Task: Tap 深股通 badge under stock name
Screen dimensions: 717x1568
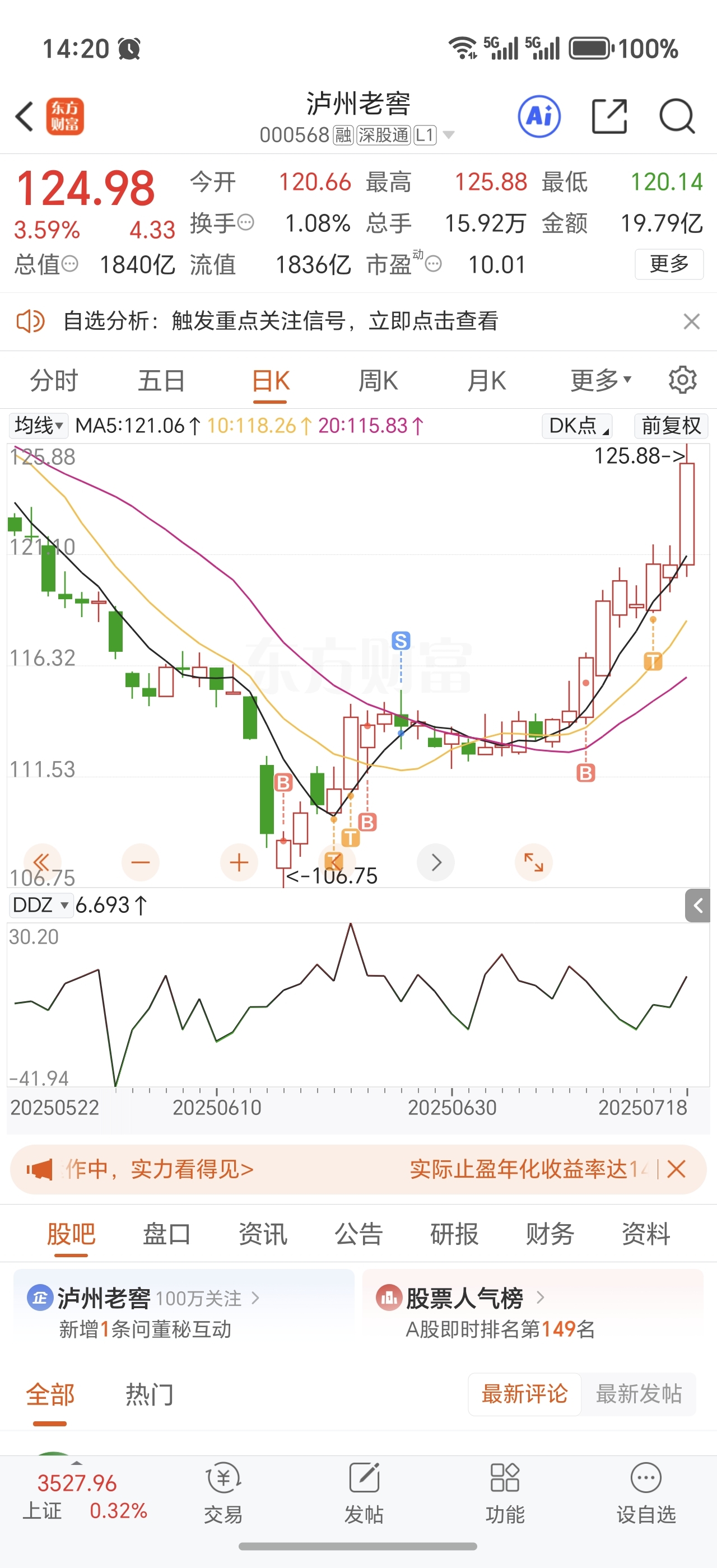Action: [384, 134]
